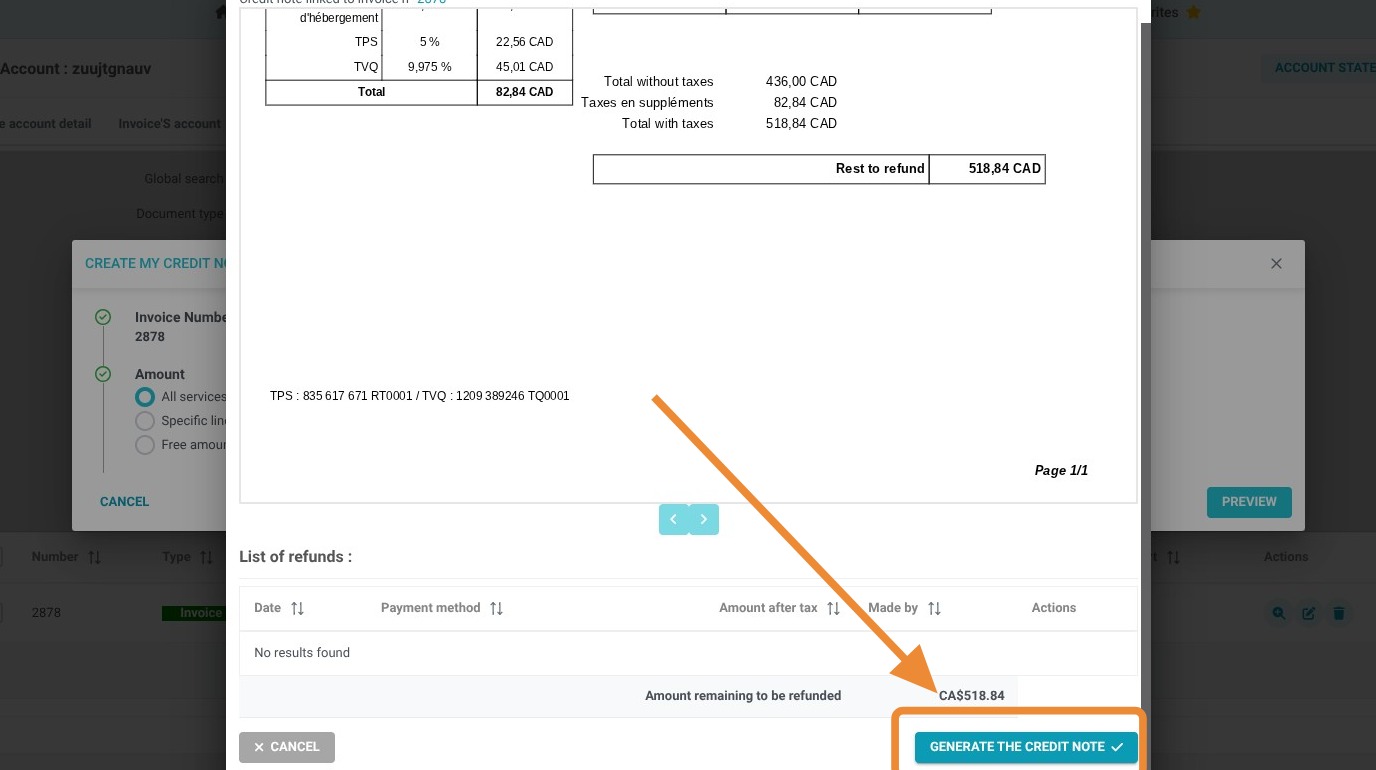Click CANCEL in the credit note wizard
Screen dimensions: 1376x770
[125, 502]
